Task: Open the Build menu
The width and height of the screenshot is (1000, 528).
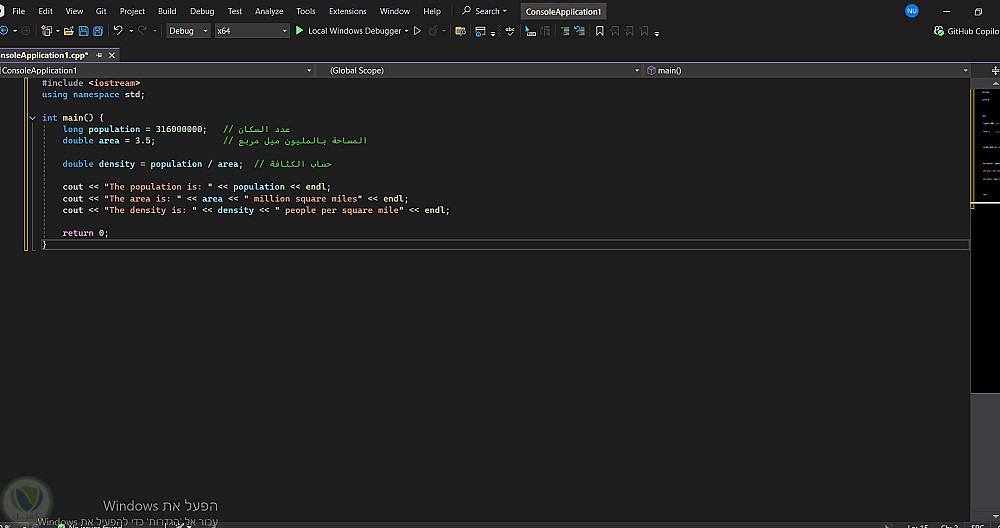Action: coord(167,11)
